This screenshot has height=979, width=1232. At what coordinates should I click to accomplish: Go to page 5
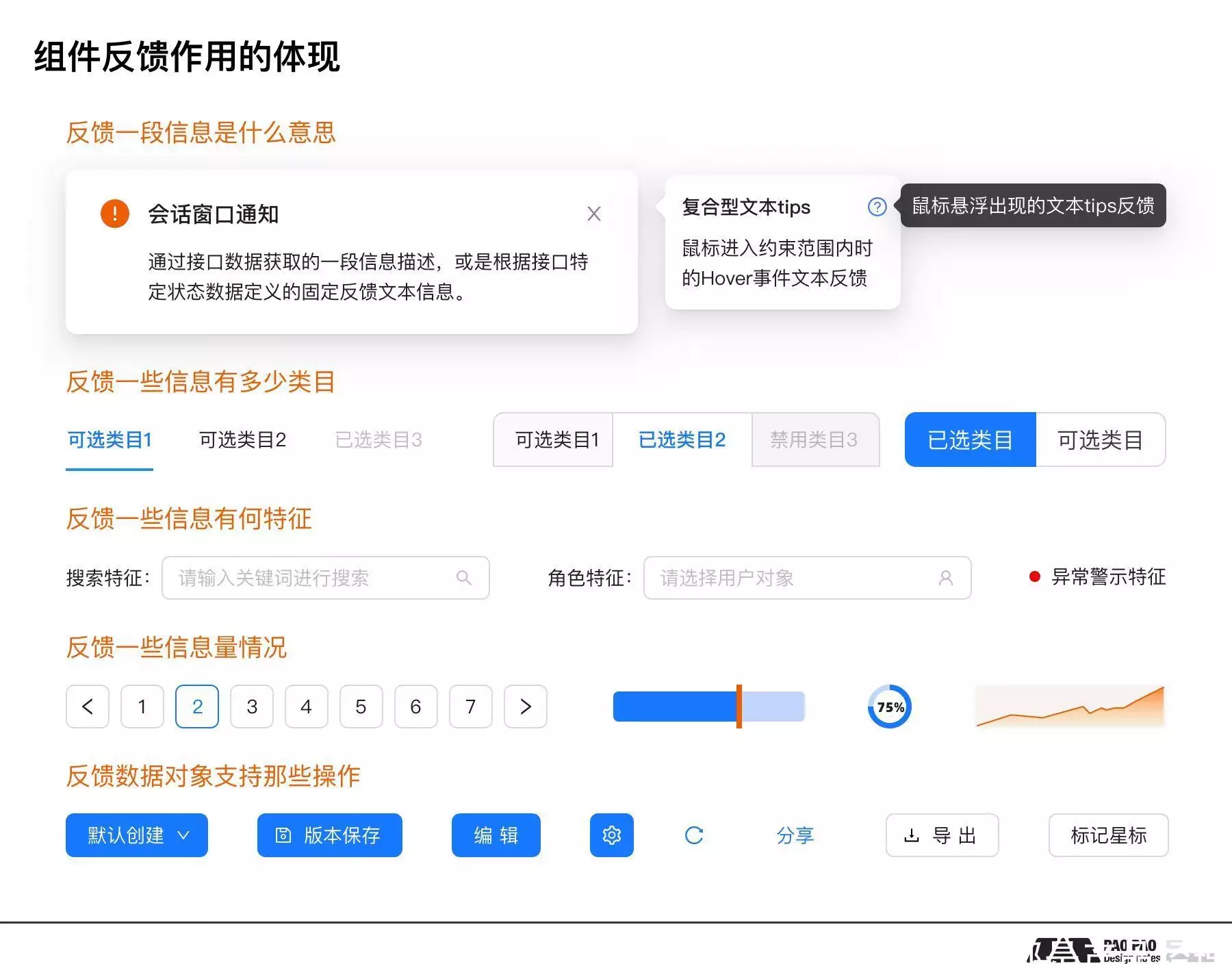tap(361, 707)
